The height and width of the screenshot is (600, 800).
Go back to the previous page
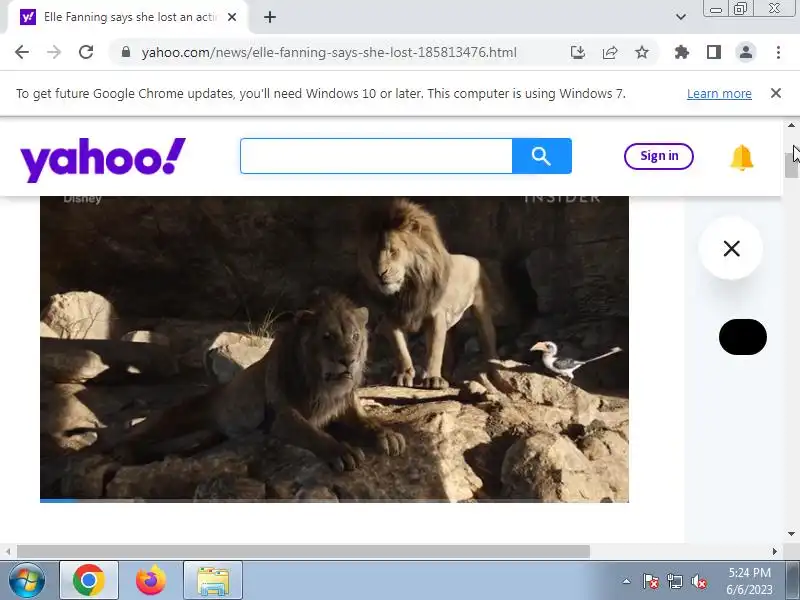[22, 52]
